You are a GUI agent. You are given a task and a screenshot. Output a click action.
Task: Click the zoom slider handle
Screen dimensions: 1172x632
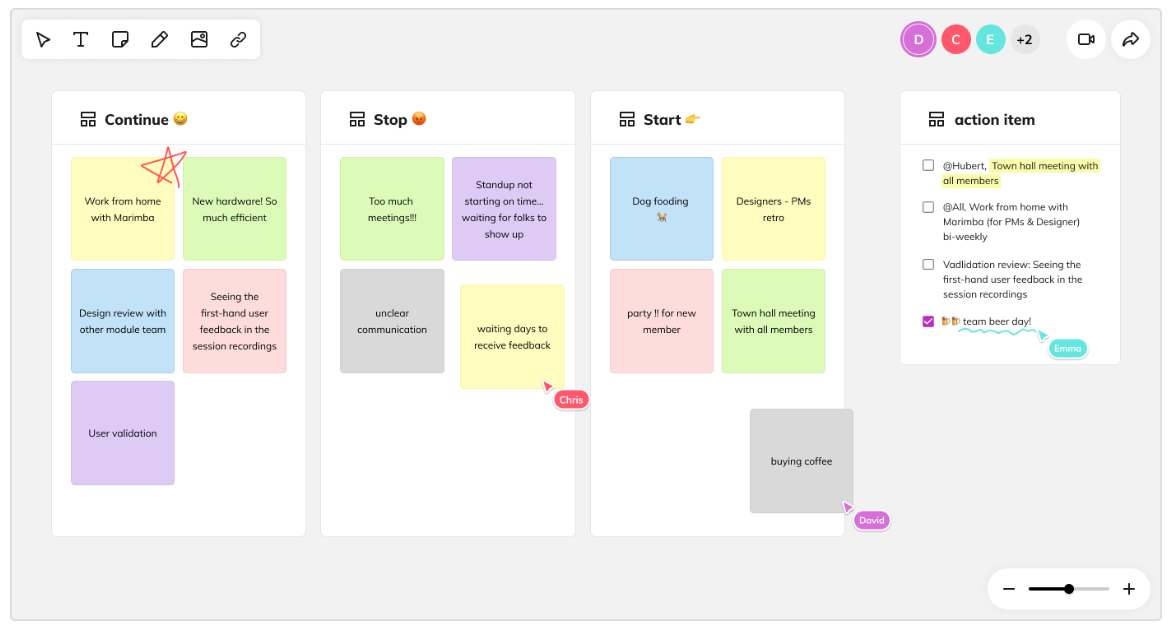tap(1070, 589)
